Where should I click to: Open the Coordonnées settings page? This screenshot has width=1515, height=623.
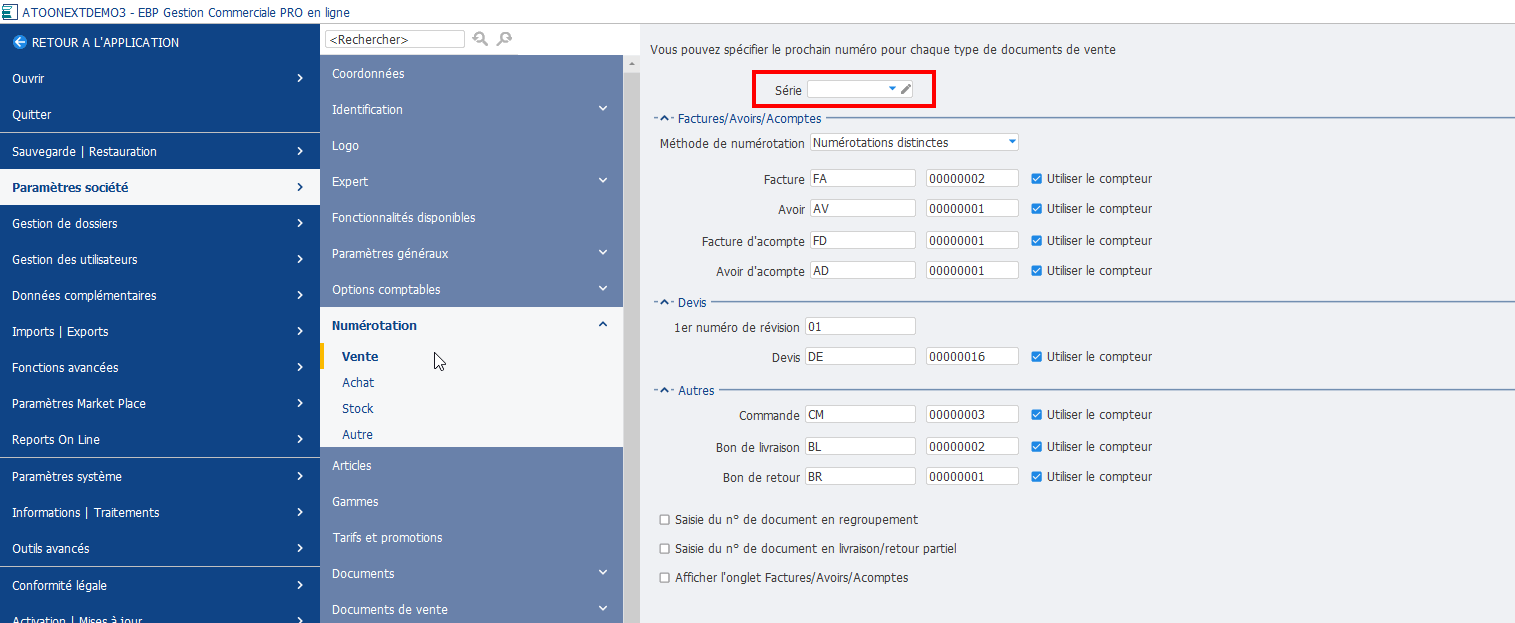368,74
